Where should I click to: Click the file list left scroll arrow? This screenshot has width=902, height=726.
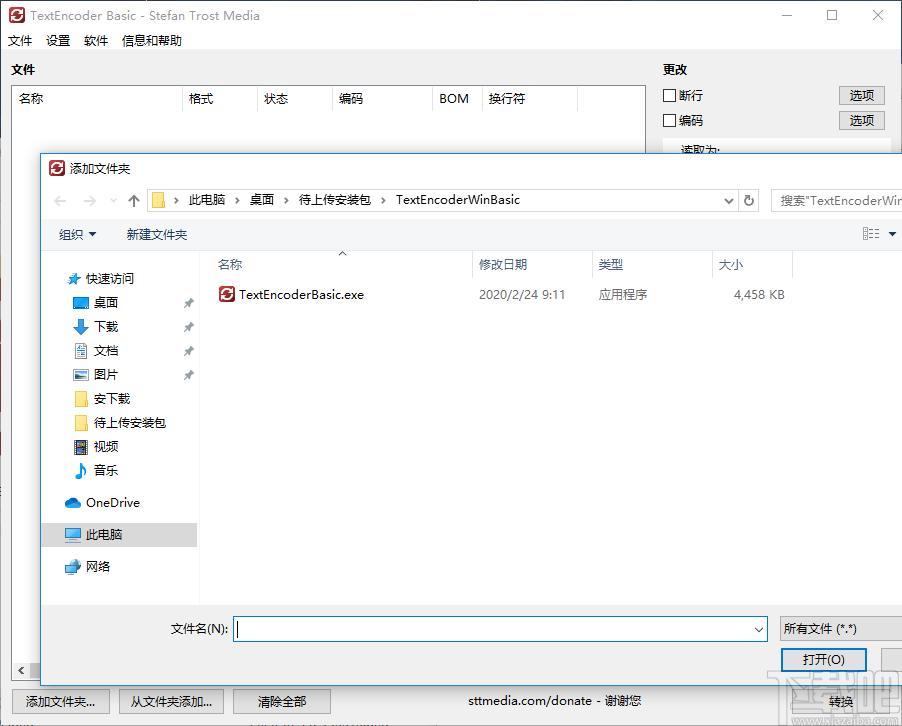click(x=21, y=671)
